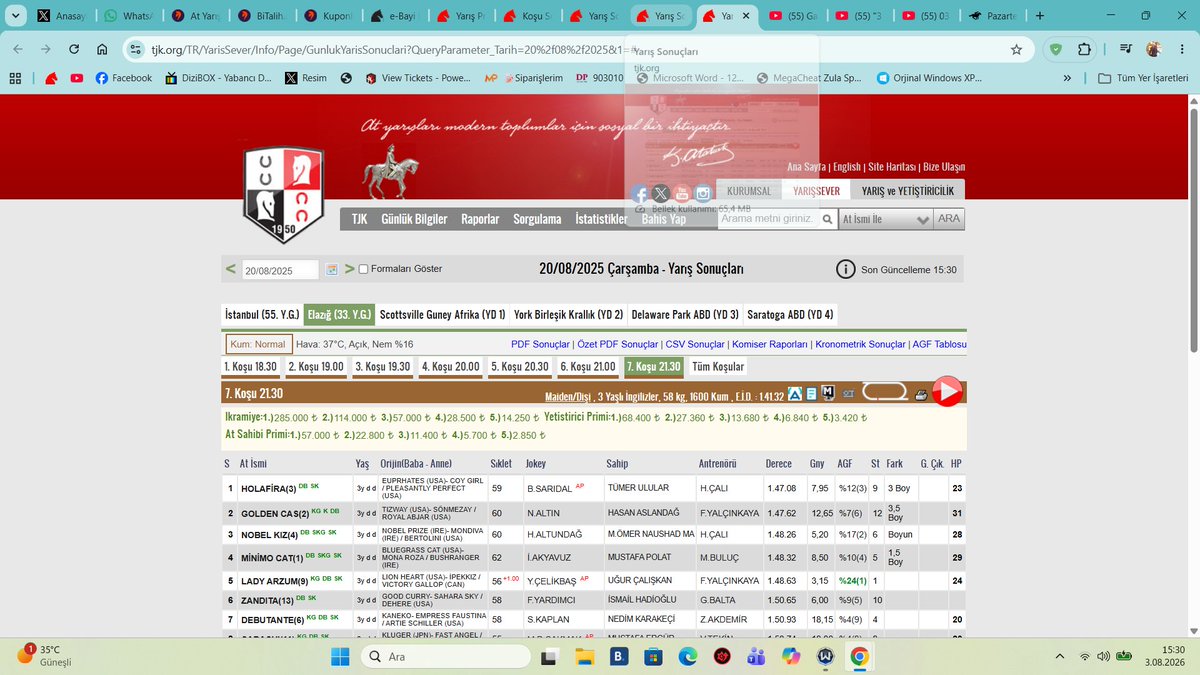Select İstanbul (55. Y.G.) tab

pos(262,314)
